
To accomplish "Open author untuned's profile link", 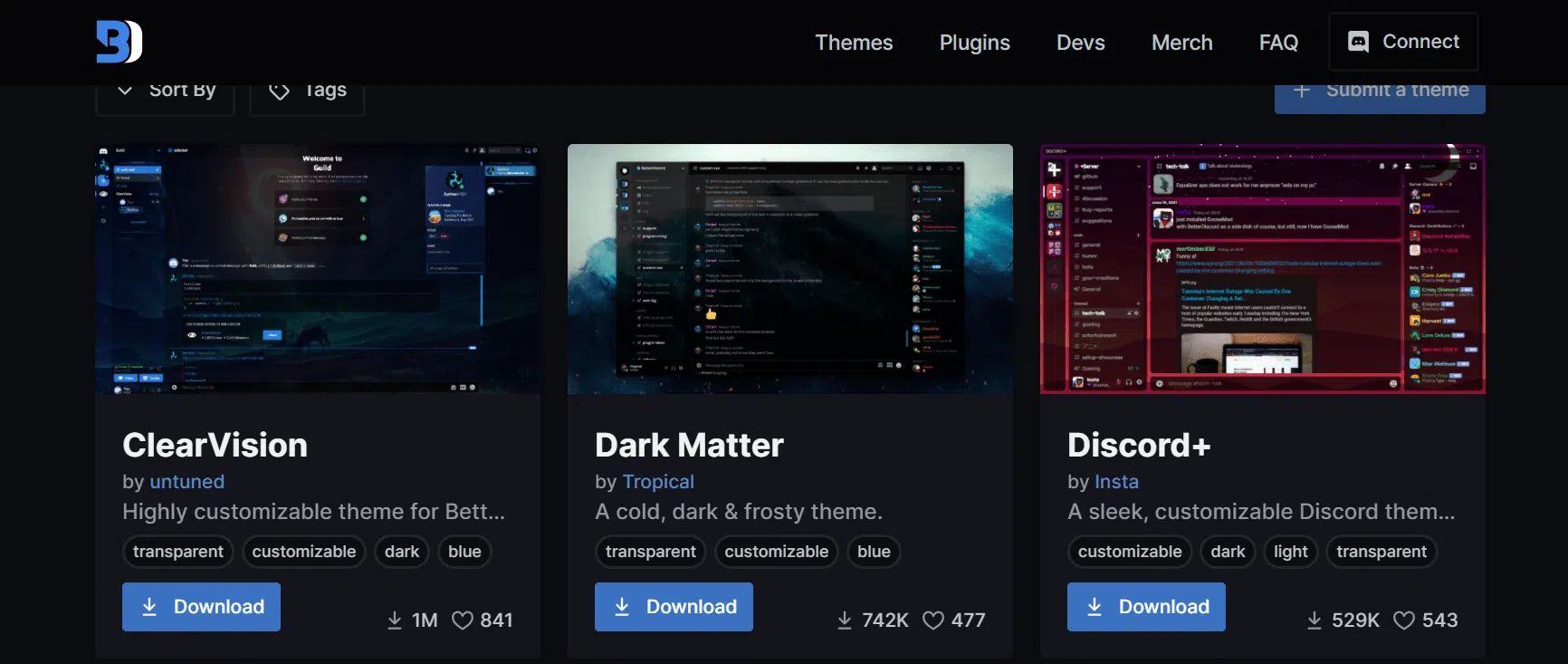I will pos(186,482).
